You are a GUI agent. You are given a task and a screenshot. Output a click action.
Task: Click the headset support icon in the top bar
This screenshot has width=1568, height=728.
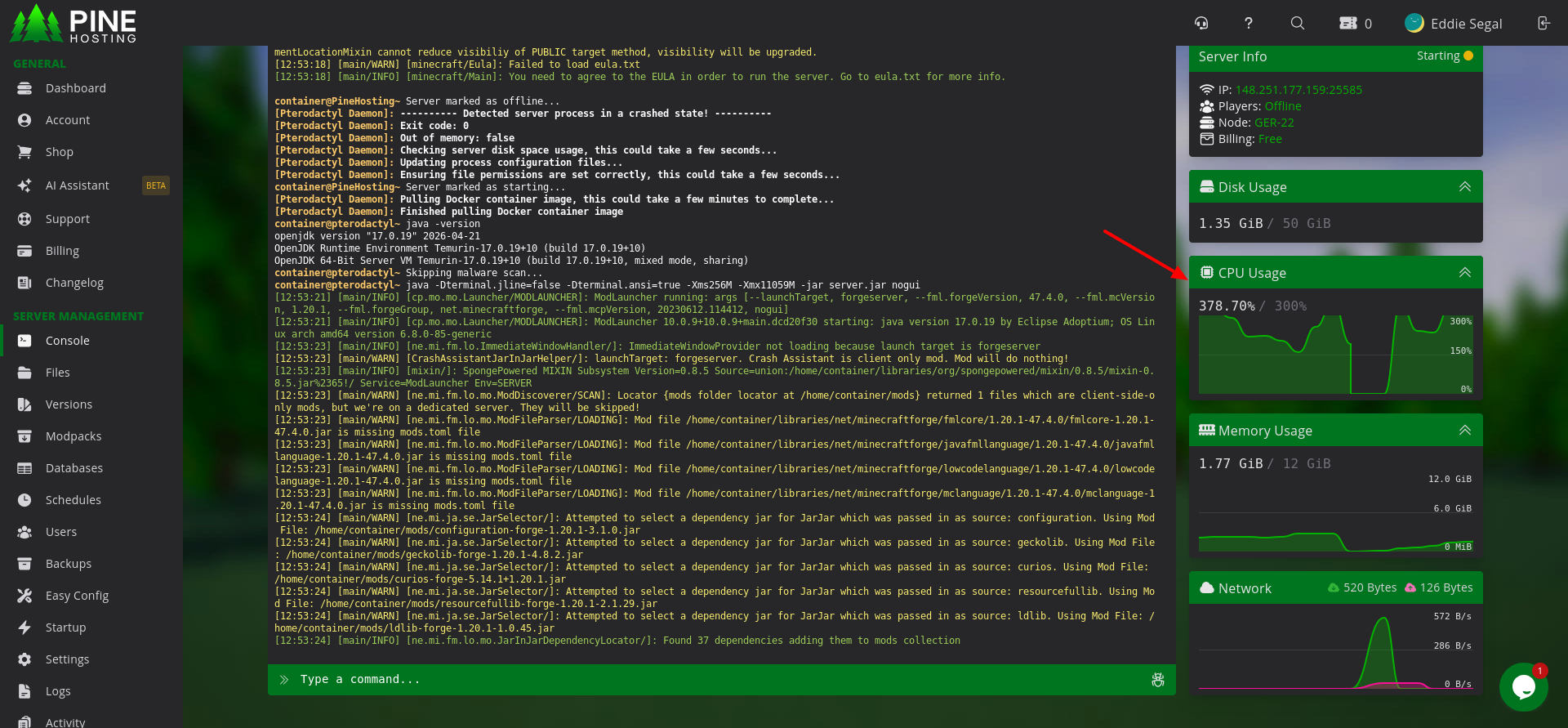click(1201, 23)
